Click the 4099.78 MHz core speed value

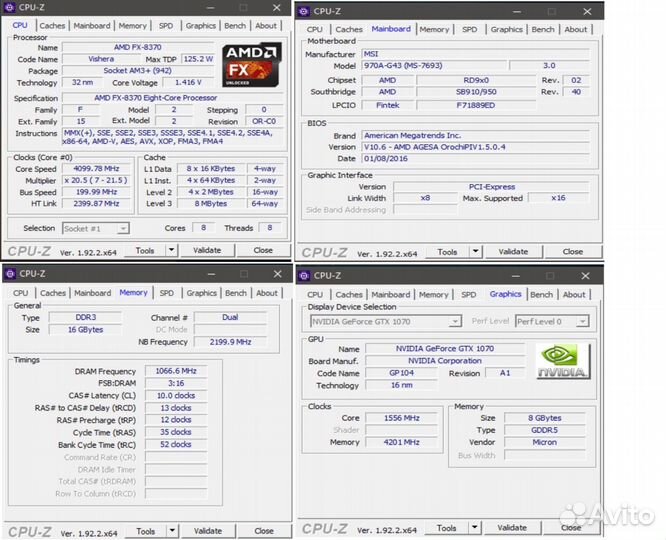point(96,169)
